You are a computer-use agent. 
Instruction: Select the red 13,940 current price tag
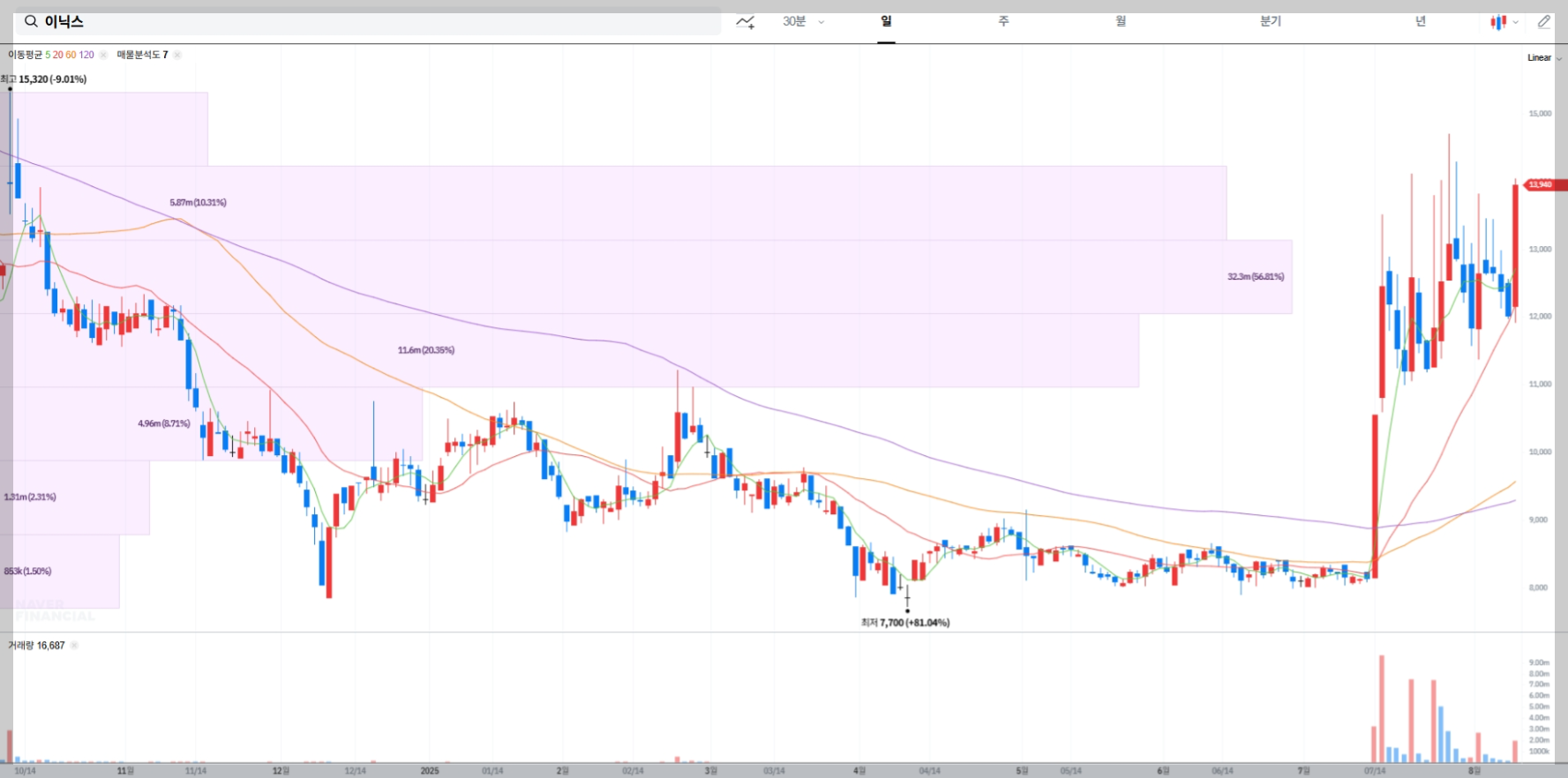click(1545, 184)
